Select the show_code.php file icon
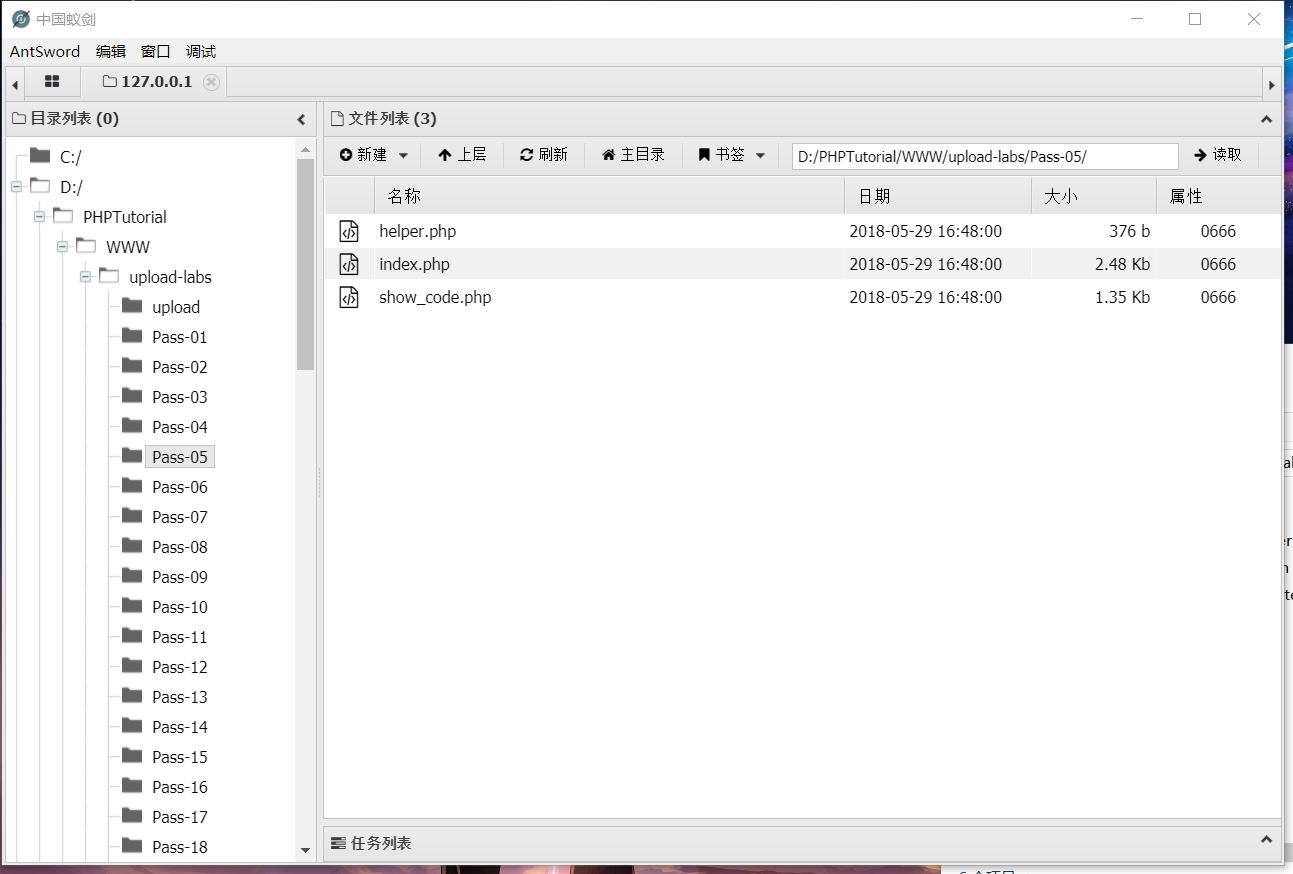 (348, 297)
